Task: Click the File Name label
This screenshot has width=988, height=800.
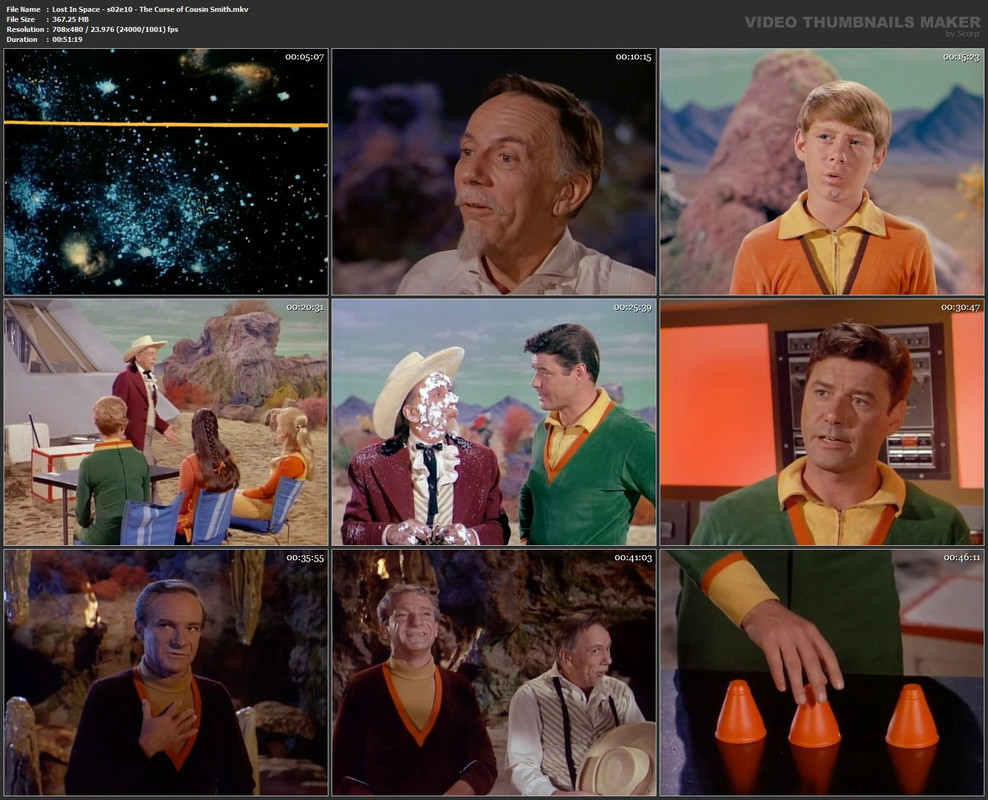Action: point(23,9)
